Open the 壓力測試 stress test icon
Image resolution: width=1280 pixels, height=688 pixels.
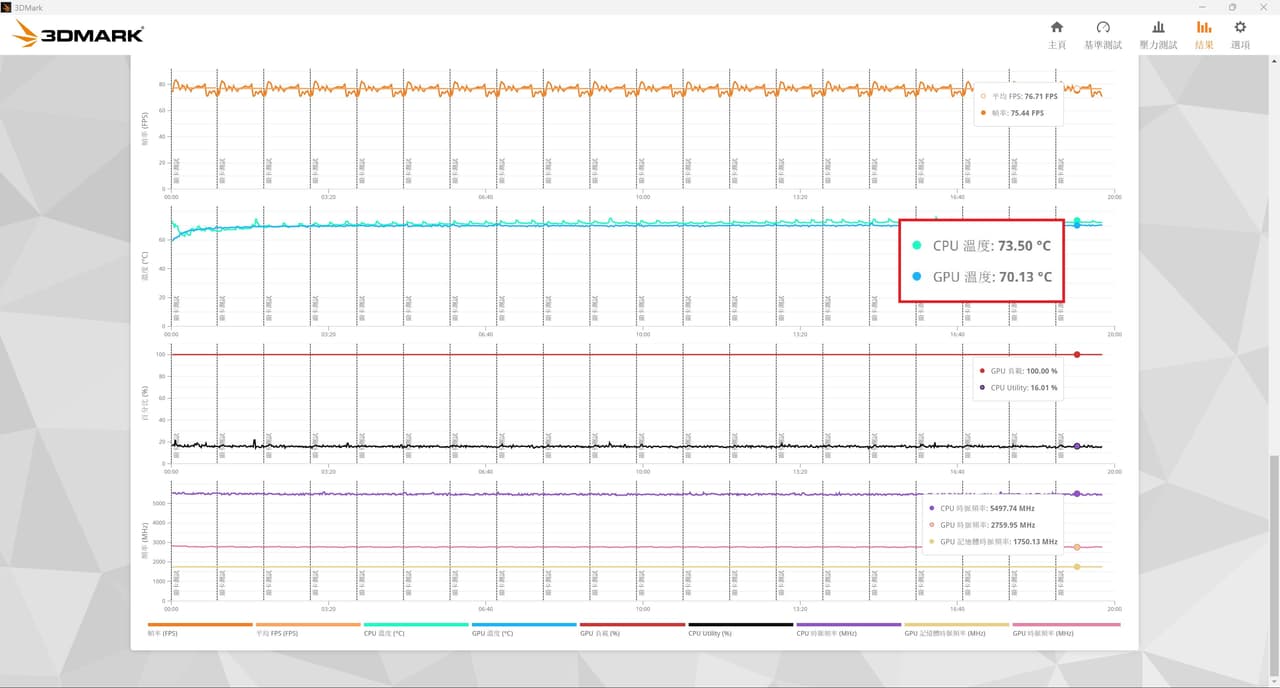click(x=1158, y=35)
